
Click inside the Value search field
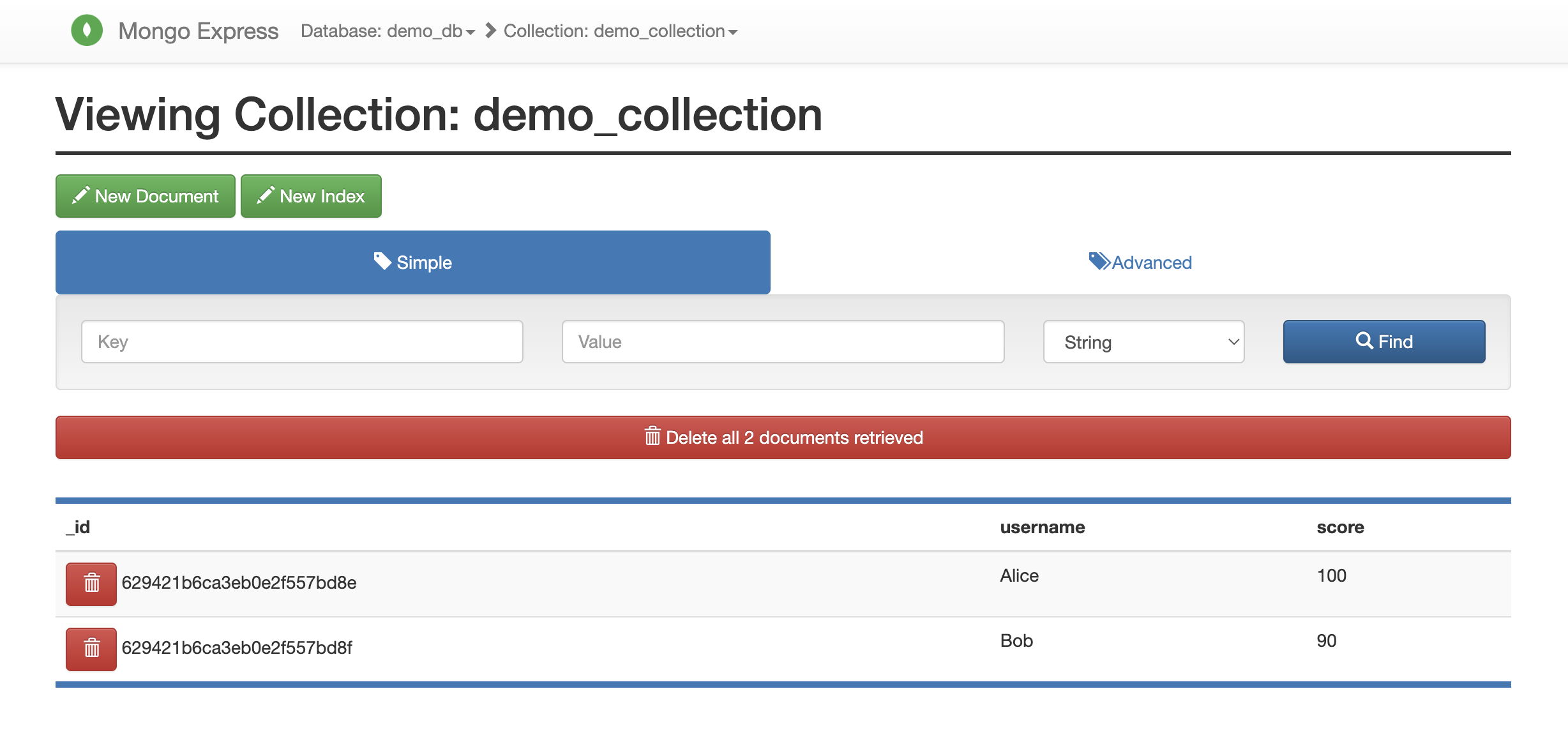[x=783, y=342]
